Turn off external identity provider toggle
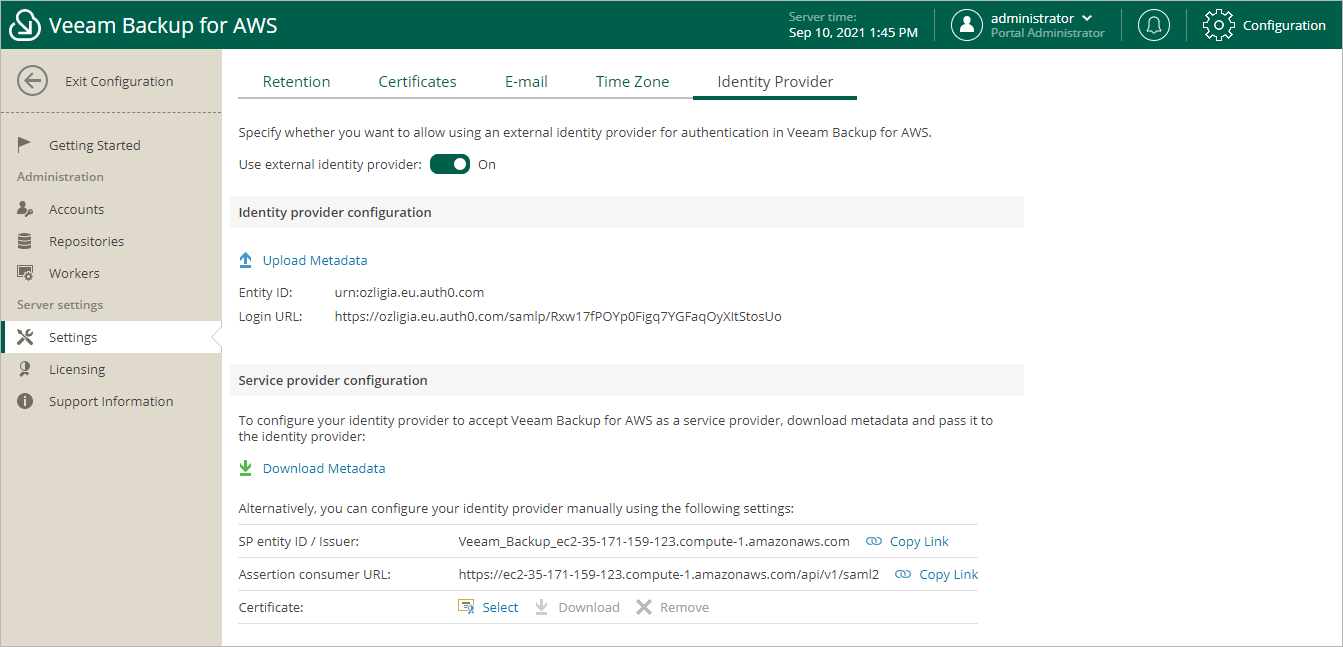 tap(450, 164)
